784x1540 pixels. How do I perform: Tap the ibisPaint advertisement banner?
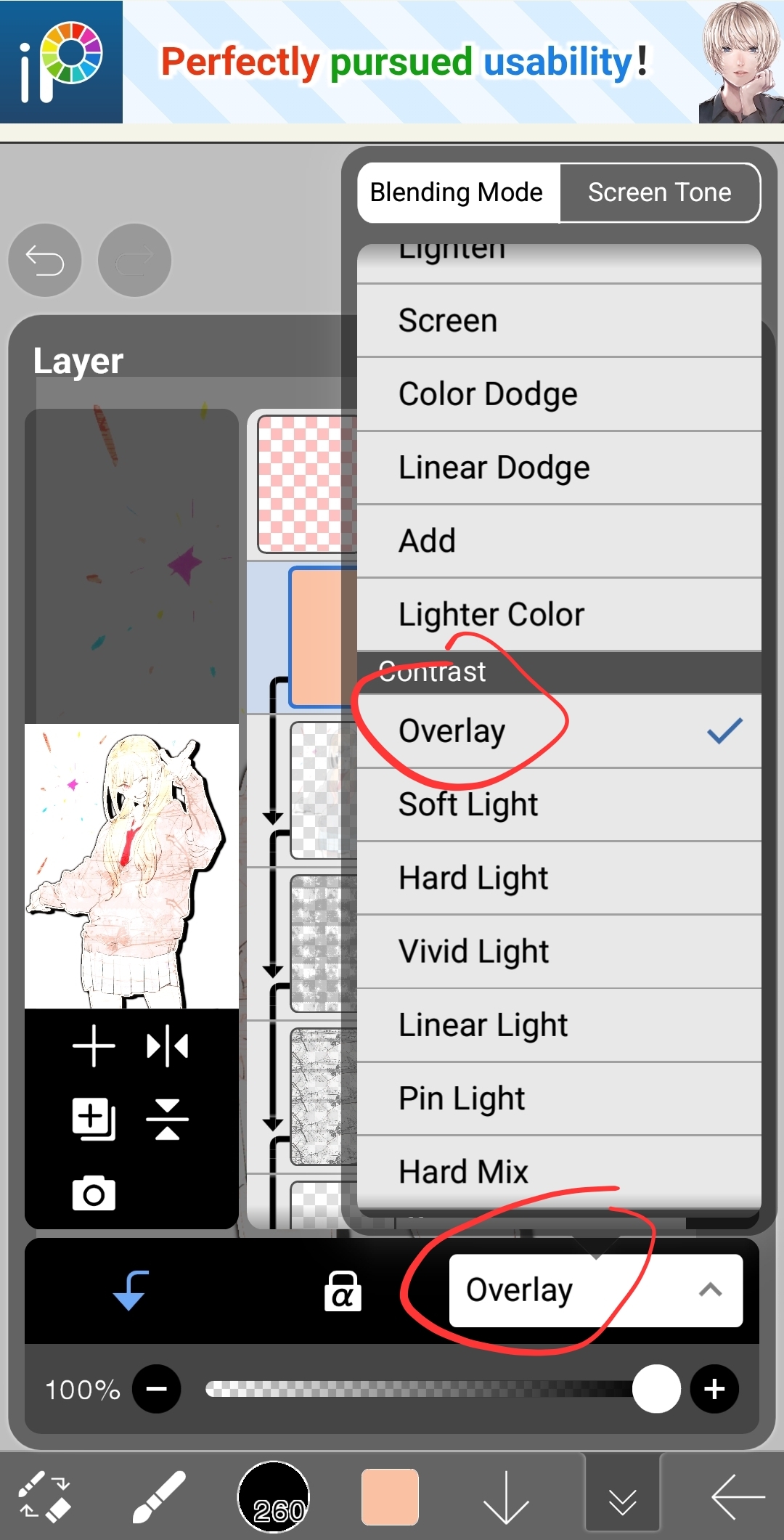pos(392,62)
